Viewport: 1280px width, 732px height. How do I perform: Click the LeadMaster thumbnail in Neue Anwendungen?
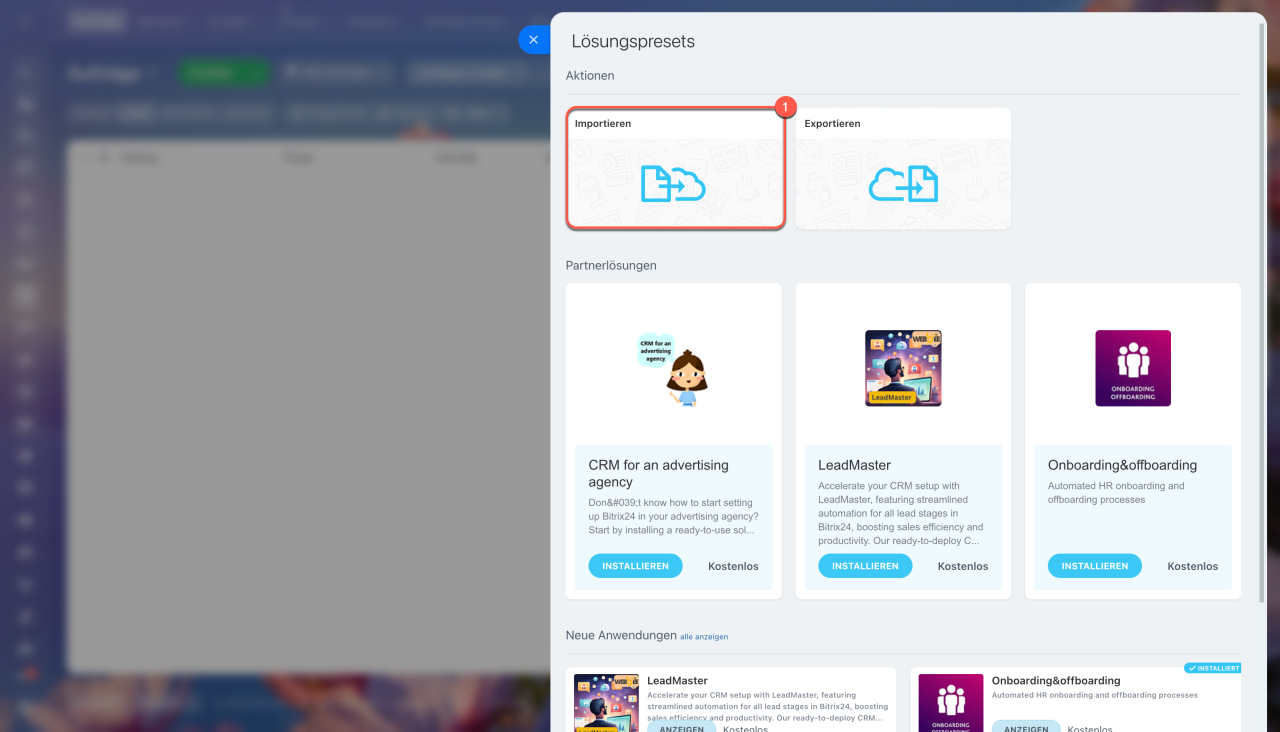606,703
